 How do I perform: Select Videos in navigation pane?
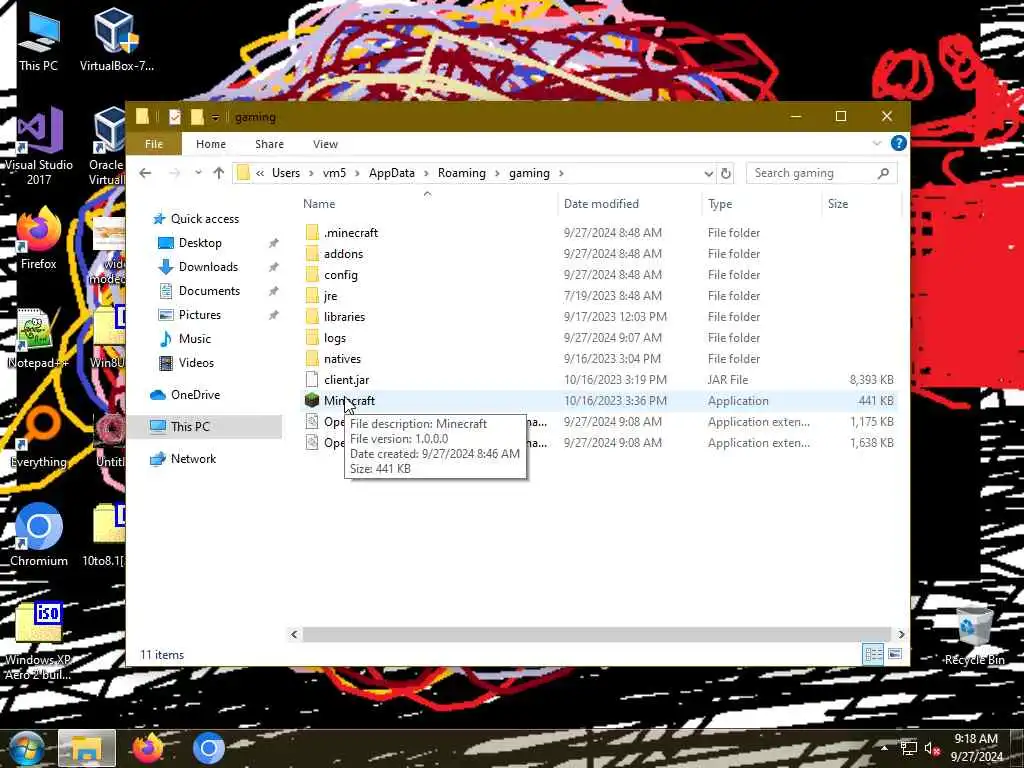[x=196, y=363]
